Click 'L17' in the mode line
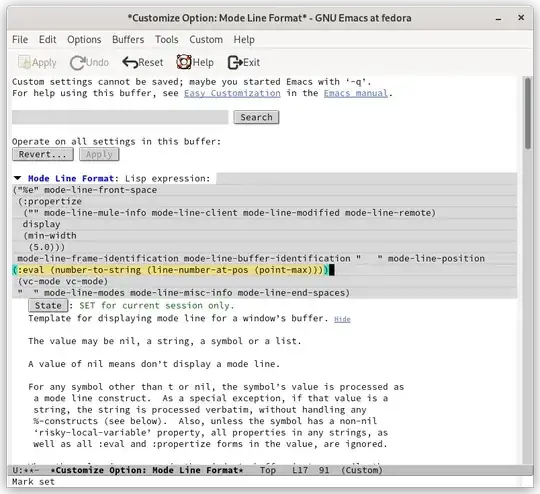The width and height of the screenshot is (540, 494). pos(300,470)
